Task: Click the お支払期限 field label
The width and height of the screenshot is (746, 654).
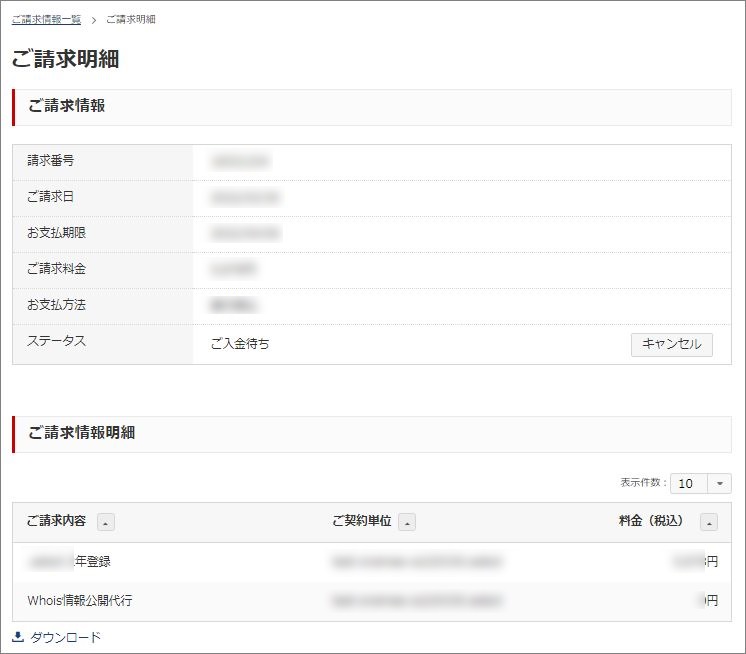Action: point(57,233)
